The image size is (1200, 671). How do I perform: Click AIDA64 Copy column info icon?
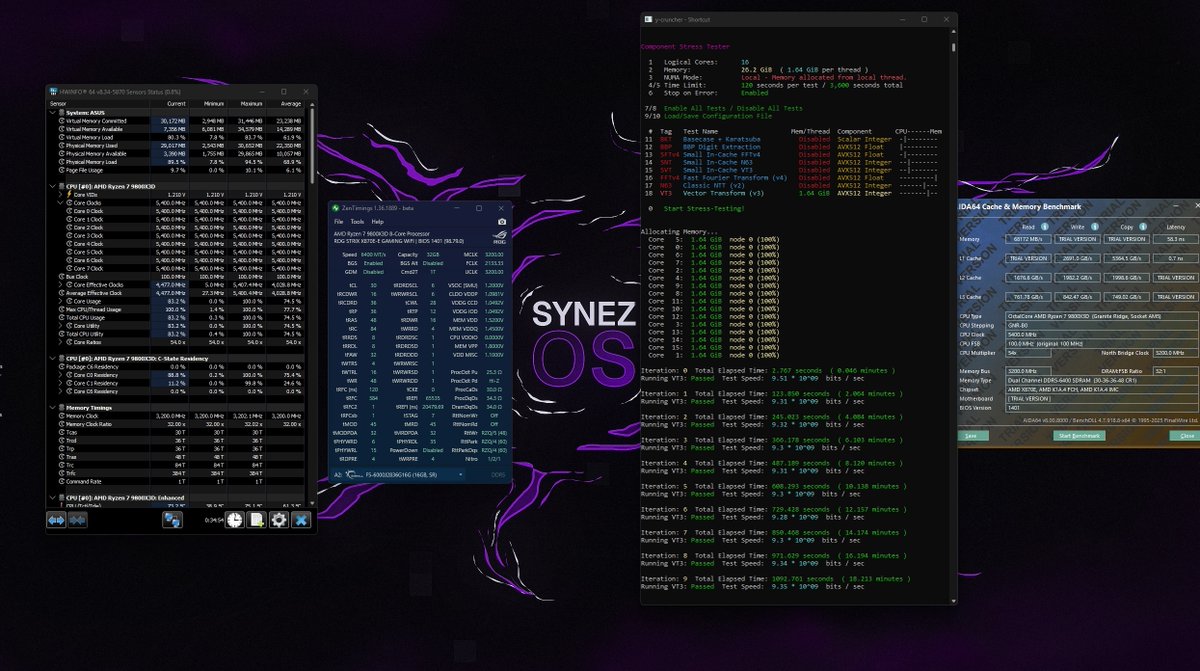pyautogui.click(x=1143, y=227)
